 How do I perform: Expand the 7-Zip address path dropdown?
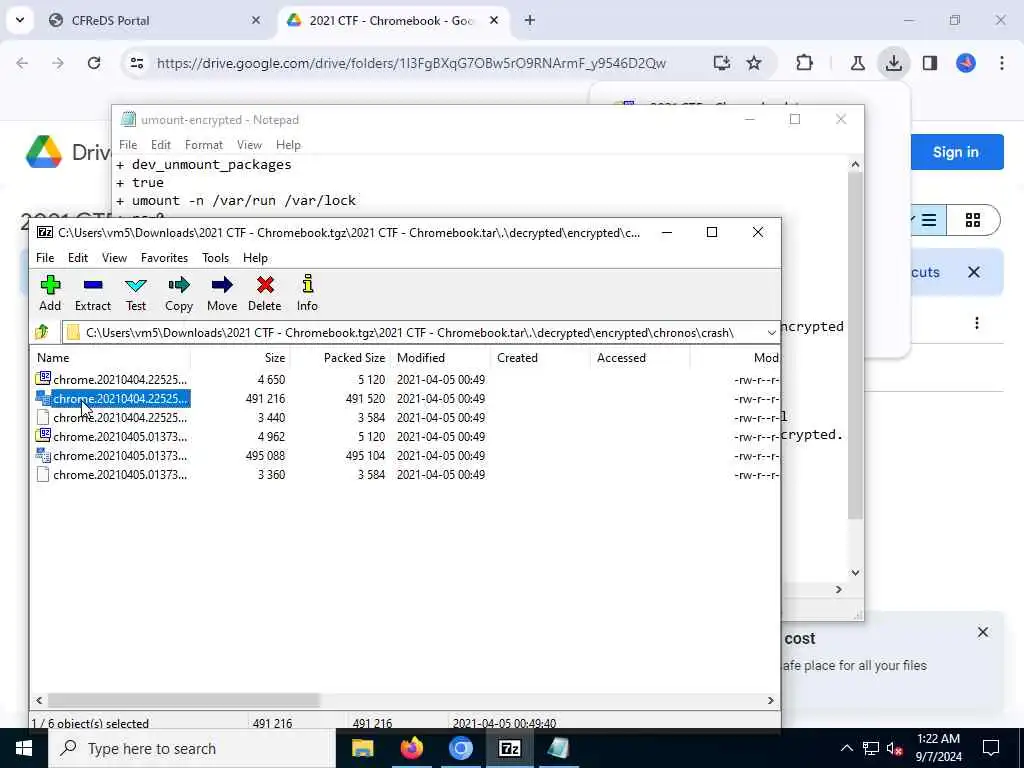[x=771, y=332]
